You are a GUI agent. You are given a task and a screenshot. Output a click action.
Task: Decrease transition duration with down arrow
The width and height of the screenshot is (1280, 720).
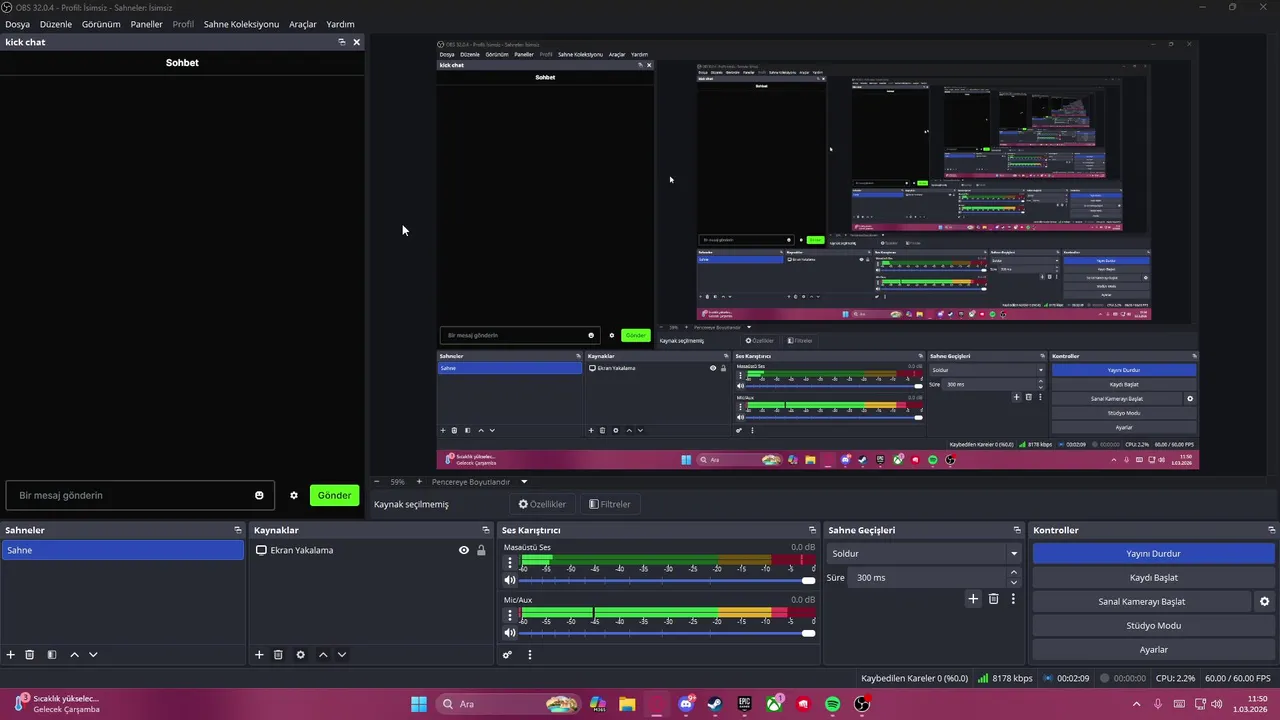click(1014, 583)
